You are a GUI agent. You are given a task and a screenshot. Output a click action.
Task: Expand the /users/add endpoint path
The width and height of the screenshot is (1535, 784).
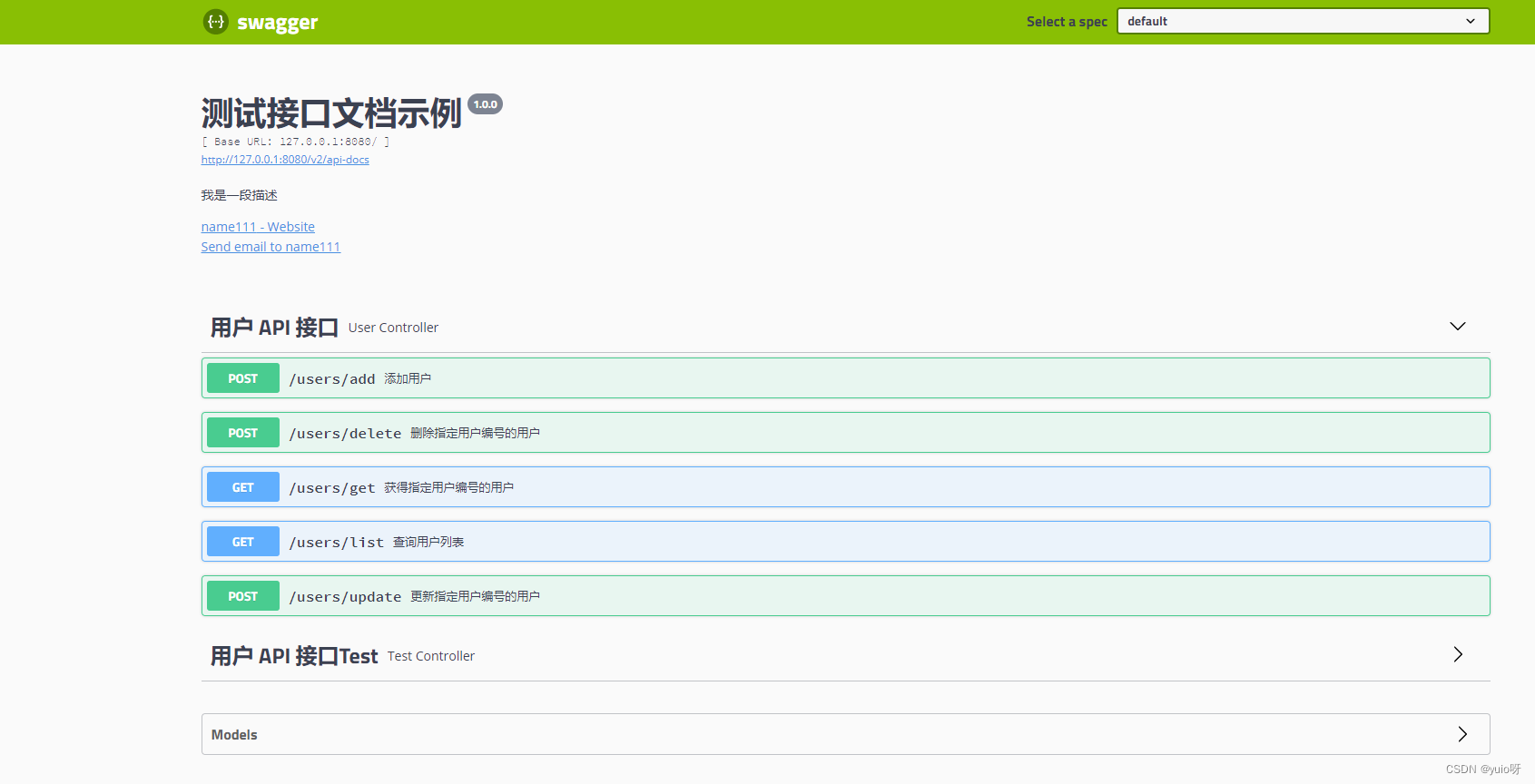(x=332, y=379)
